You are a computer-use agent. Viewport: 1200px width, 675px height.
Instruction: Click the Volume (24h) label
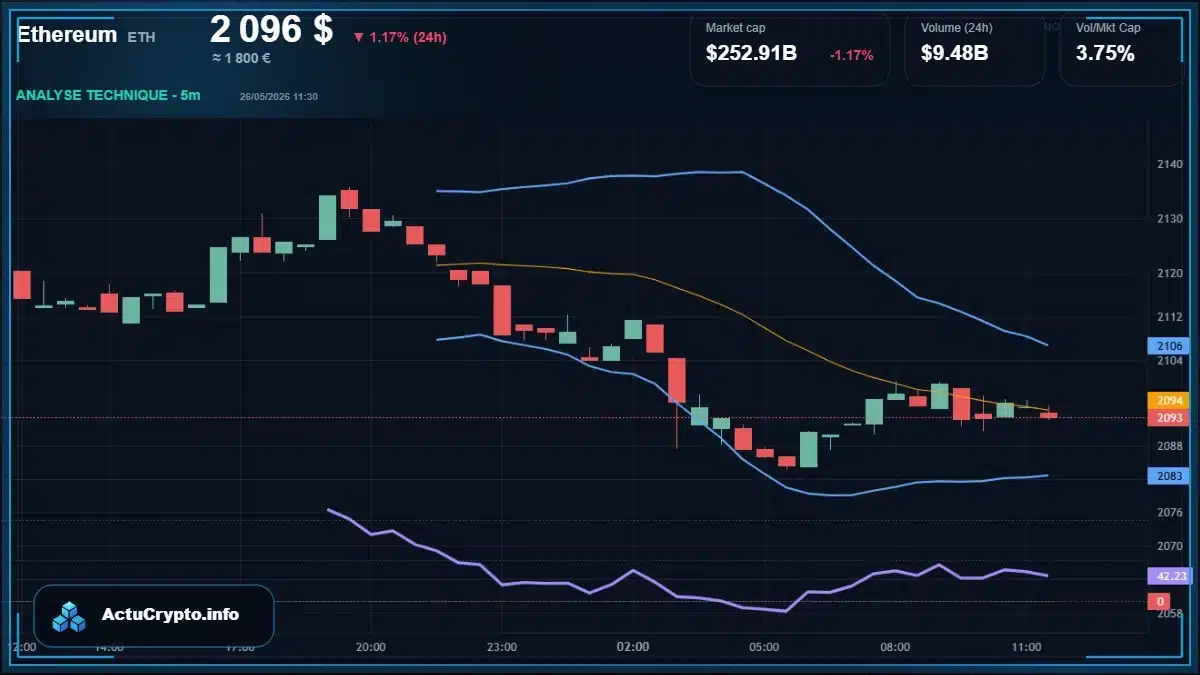pyautogui.click(x=955, y=28)
